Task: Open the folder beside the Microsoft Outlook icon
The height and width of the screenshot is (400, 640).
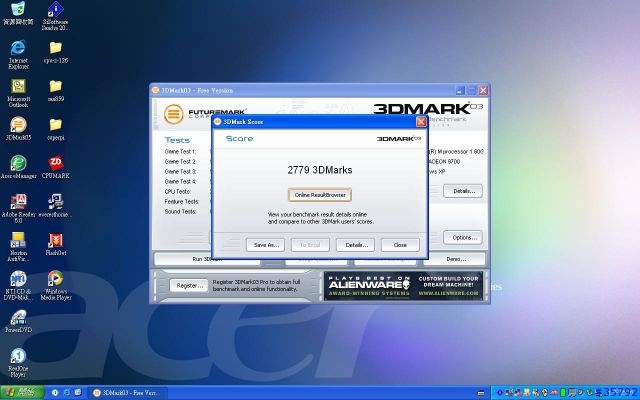Action: point(56,90)
